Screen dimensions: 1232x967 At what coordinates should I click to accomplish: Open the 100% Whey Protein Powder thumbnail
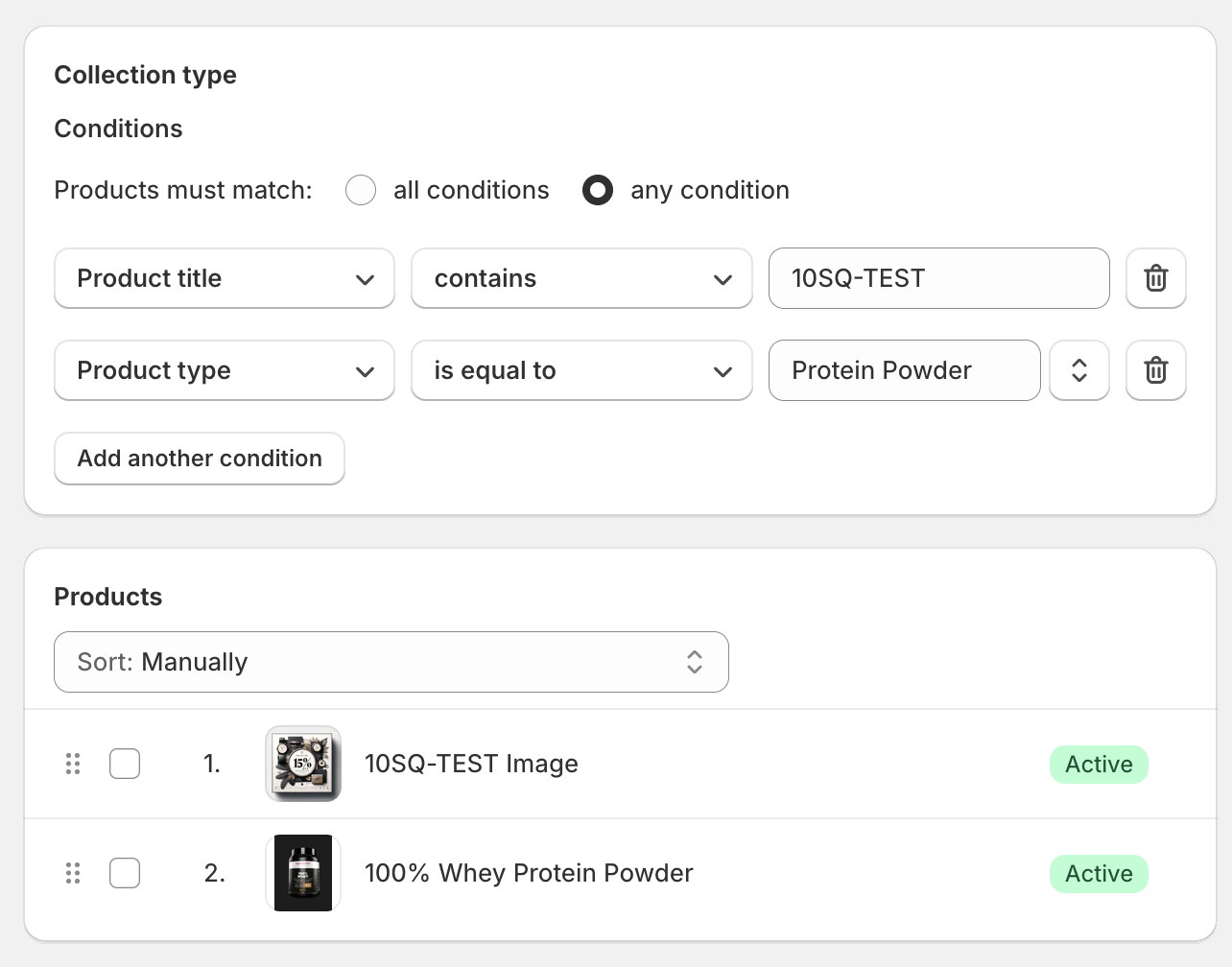click(303, 873)
